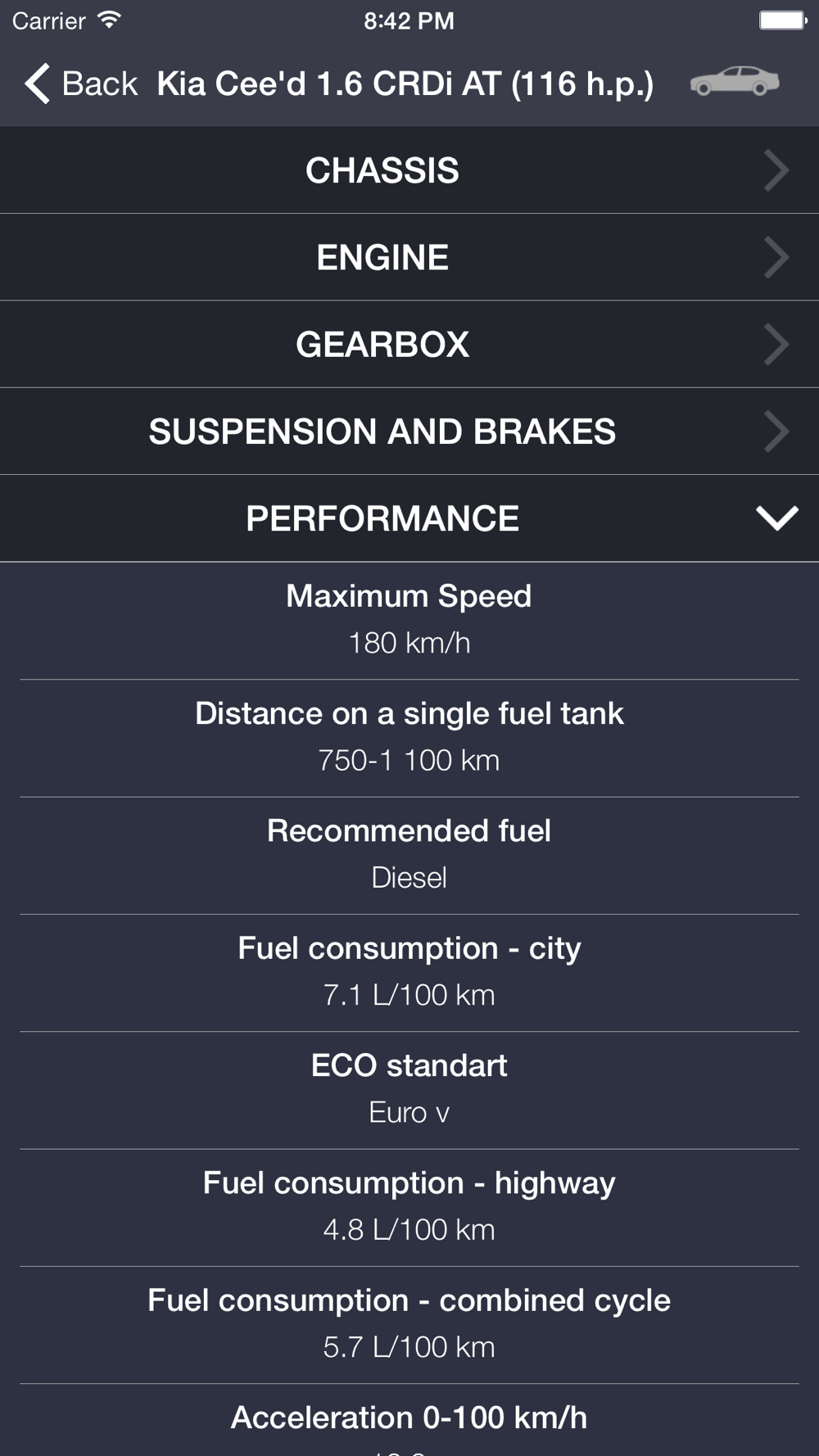Select Fuel consumption - city row
The width and height of the screenshot is (819, 1456).
(x=409, y=971)
